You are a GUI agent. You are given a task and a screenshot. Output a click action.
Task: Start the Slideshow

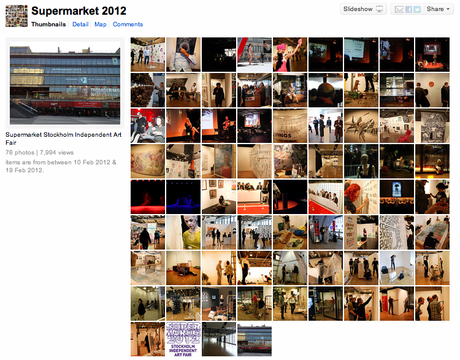363,9
